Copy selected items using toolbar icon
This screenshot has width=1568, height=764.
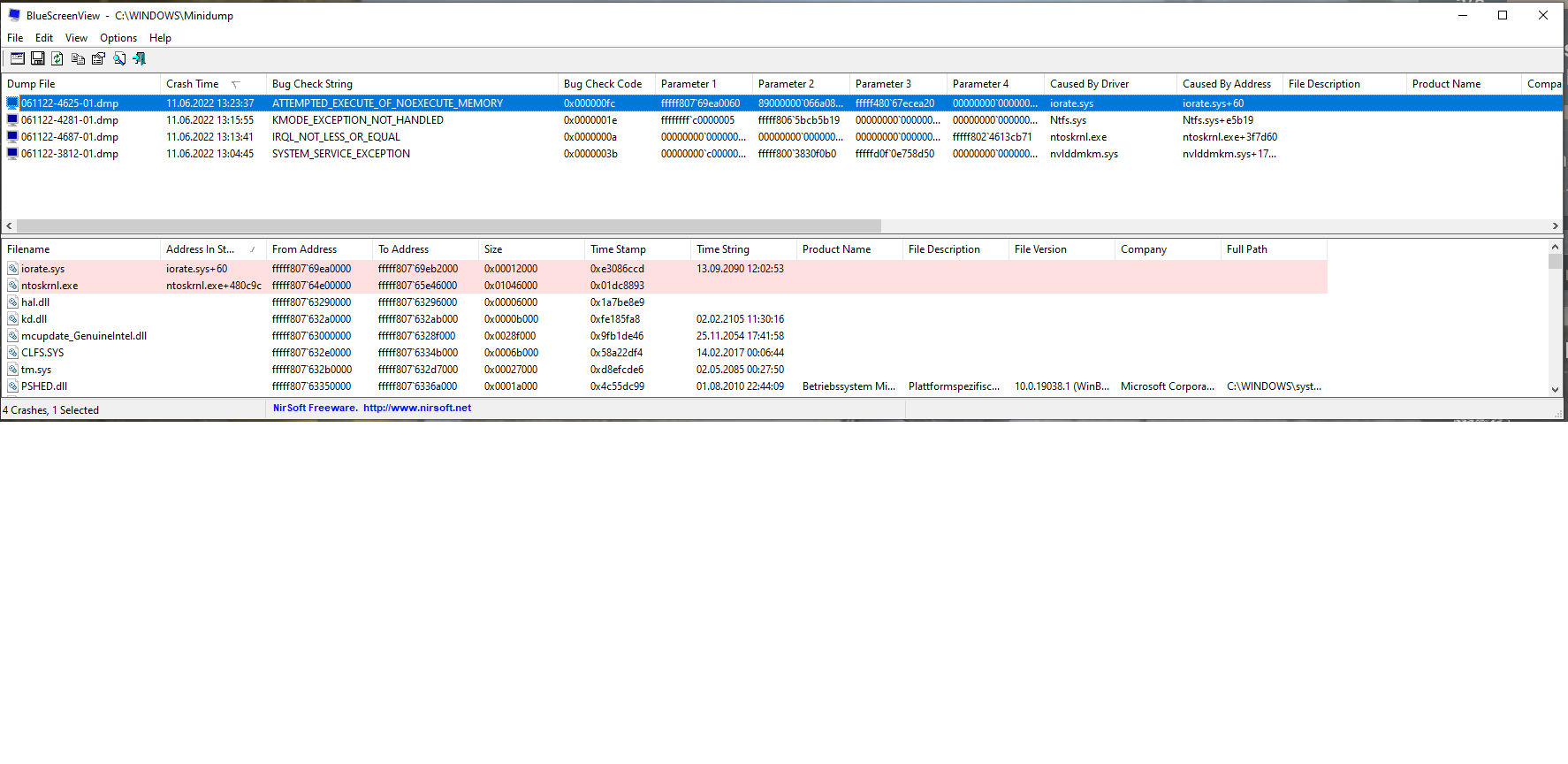(79, 58)
